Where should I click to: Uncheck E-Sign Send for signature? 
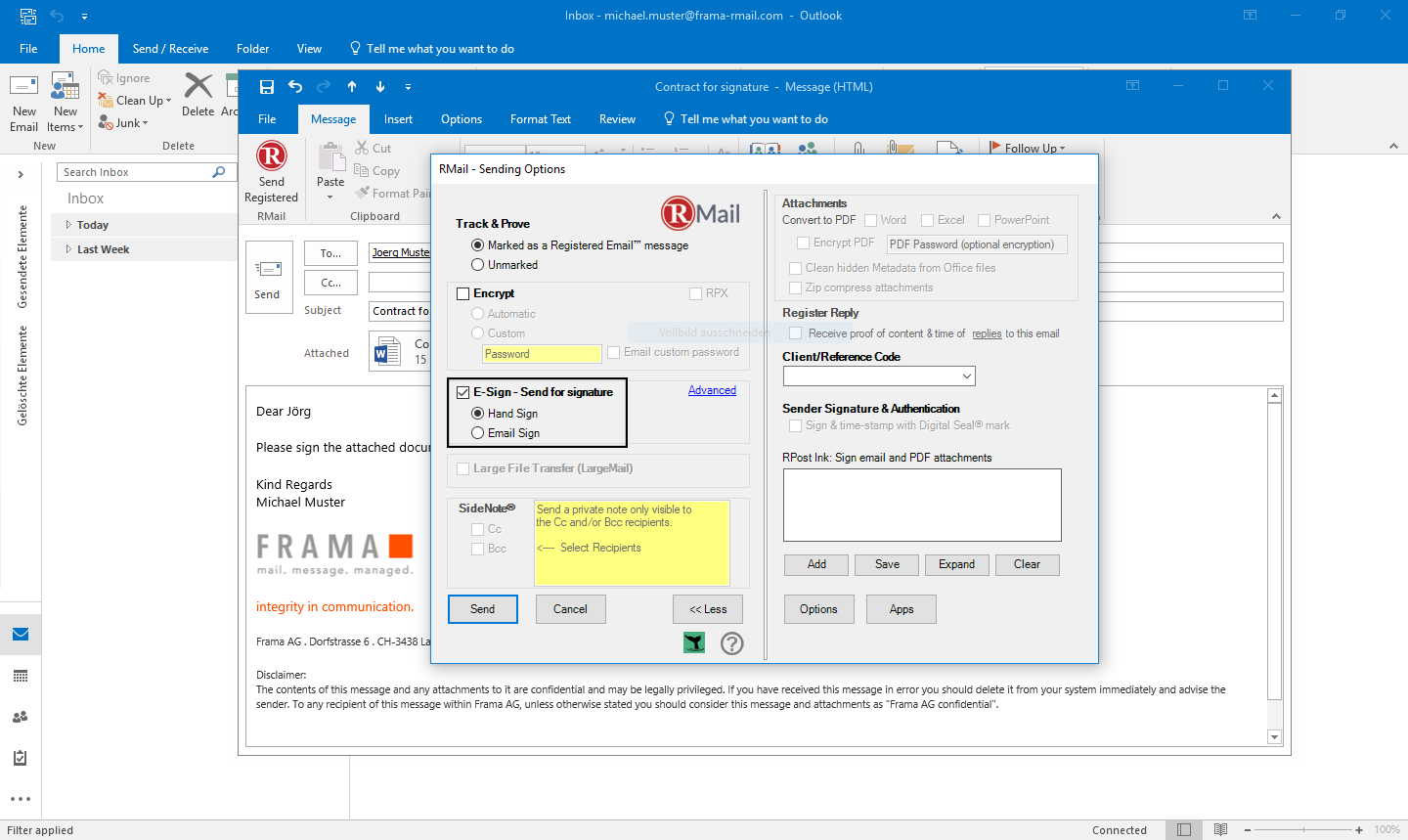point(463,392)
